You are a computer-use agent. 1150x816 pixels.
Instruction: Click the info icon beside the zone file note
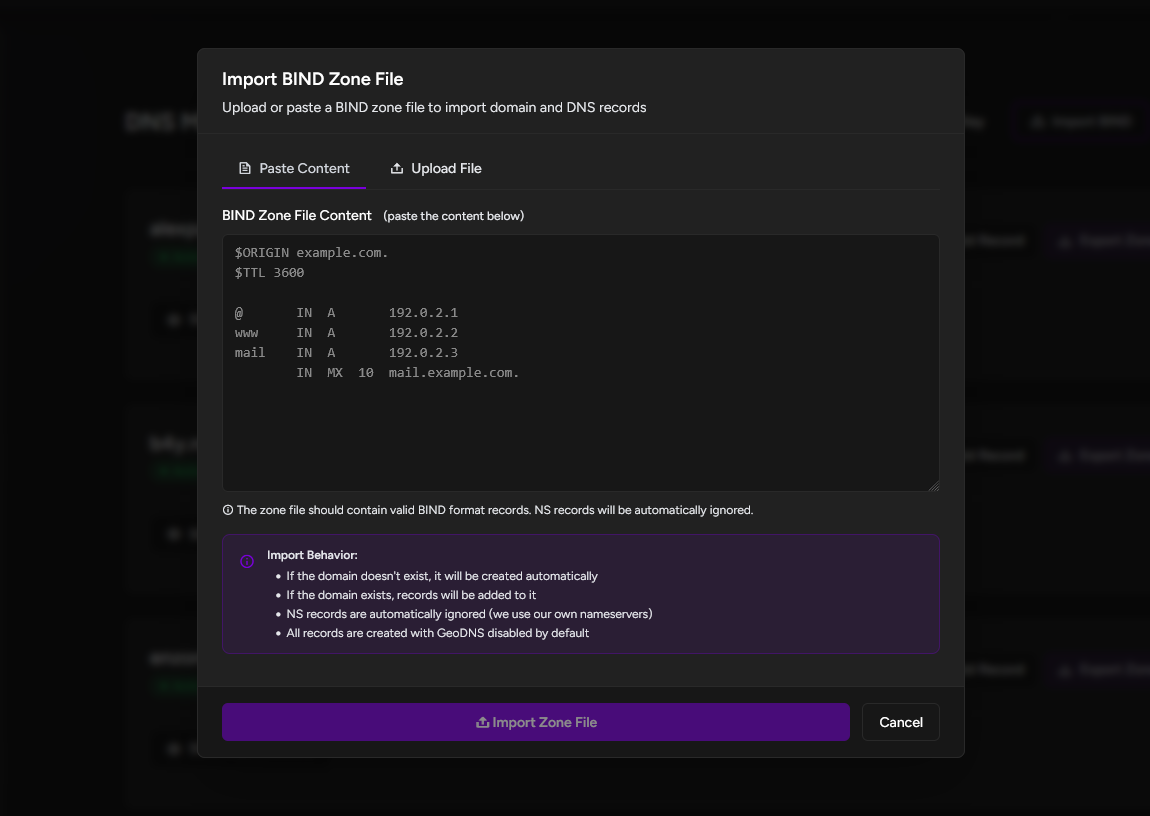tap(227, 510)
